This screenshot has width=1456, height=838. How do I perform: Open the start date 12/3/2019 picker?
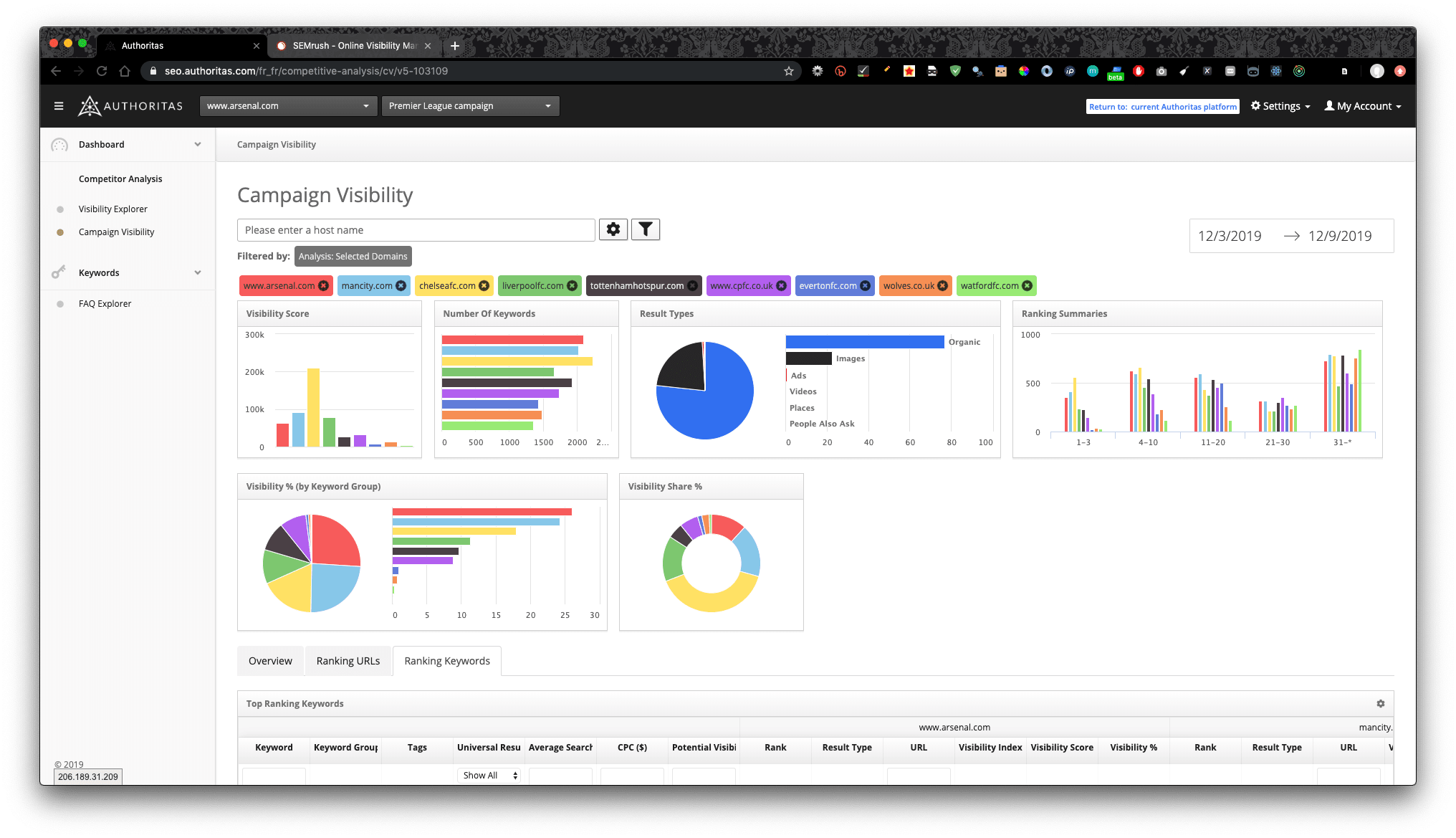pyautogui.click(x=1230, y=236)
